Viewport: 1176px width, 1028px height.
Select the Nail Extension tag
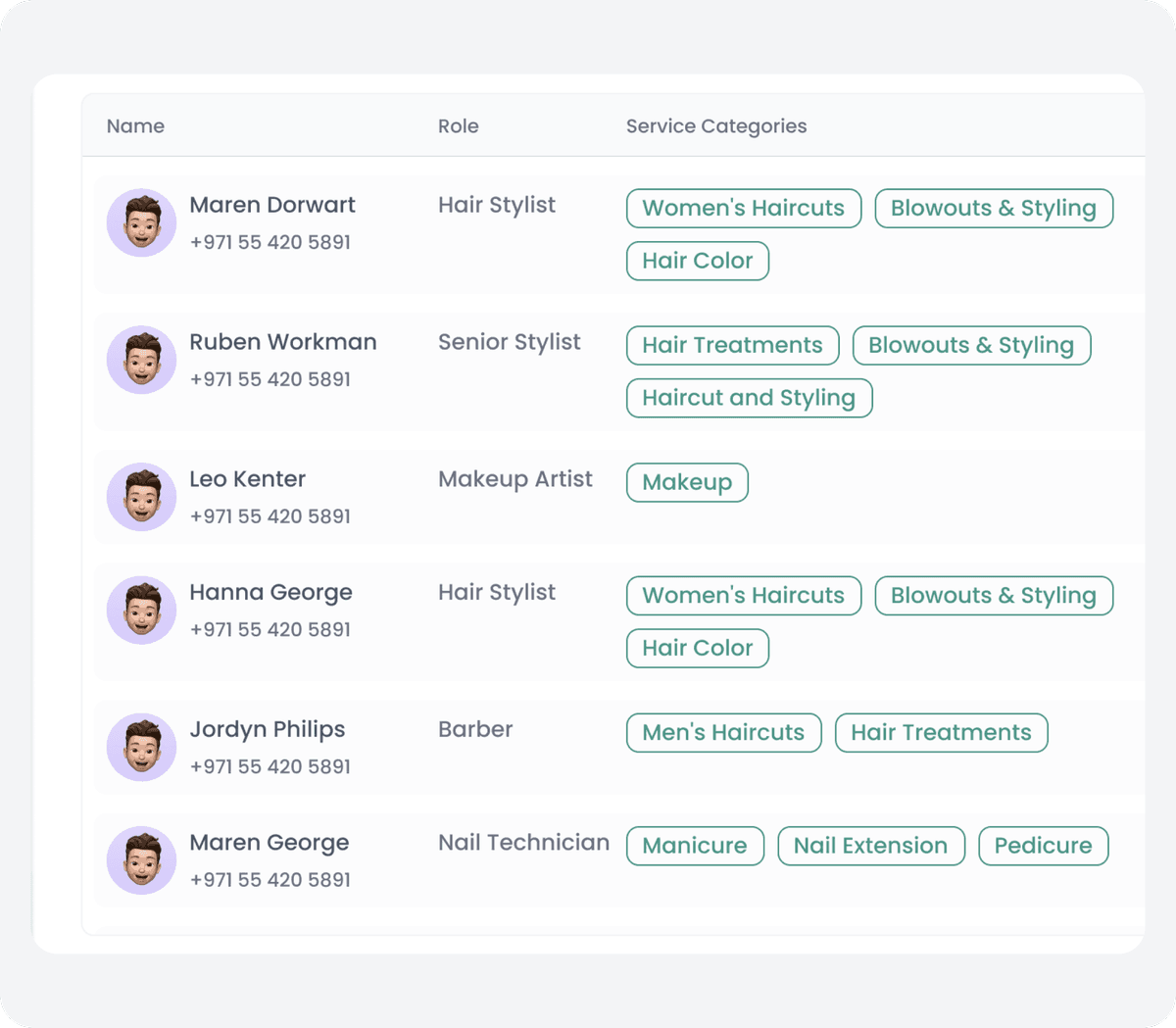pos(870,846)
